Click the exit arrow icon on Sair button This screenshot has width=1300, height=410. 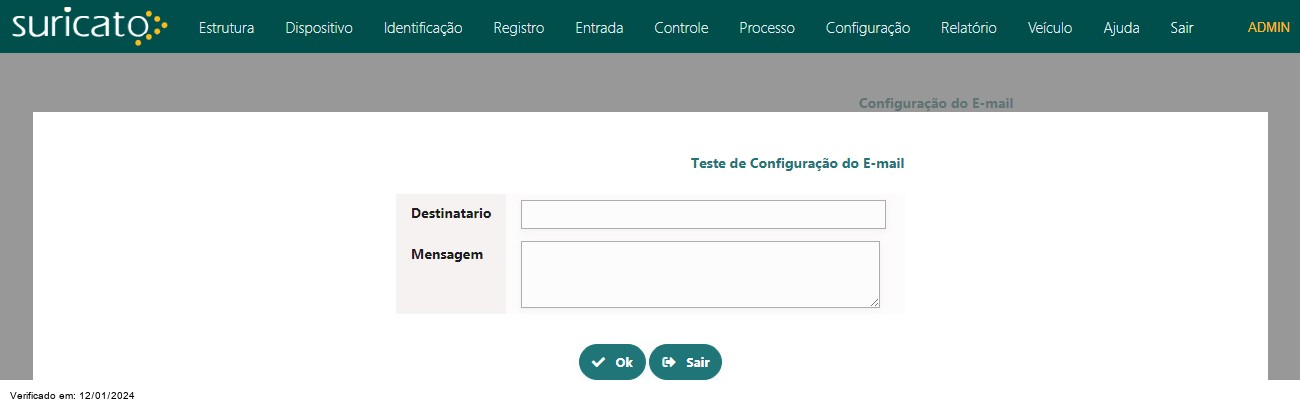point(669,362)
